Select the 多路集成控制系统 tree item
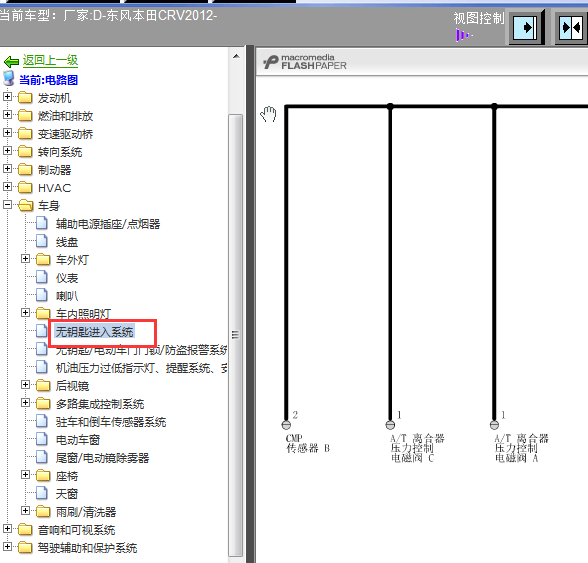 point(100,404)
